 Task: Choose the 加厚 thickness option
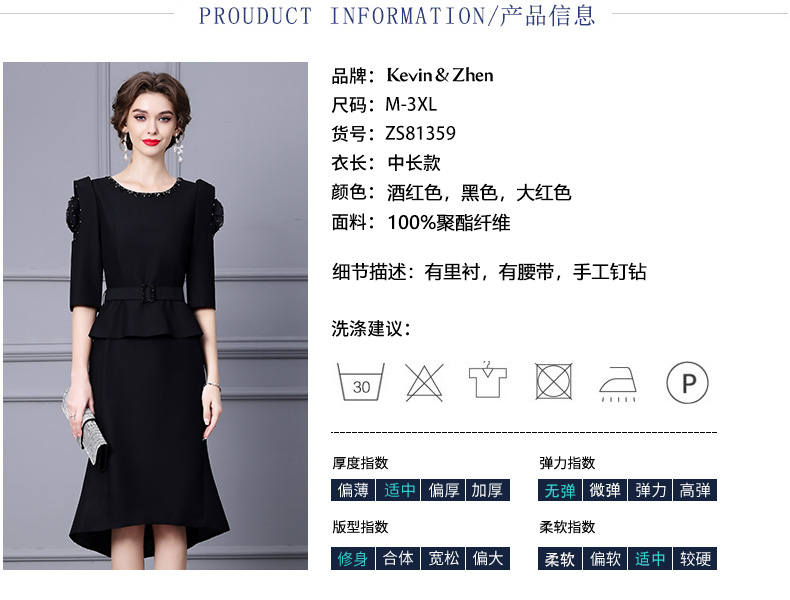click(488, 490)
